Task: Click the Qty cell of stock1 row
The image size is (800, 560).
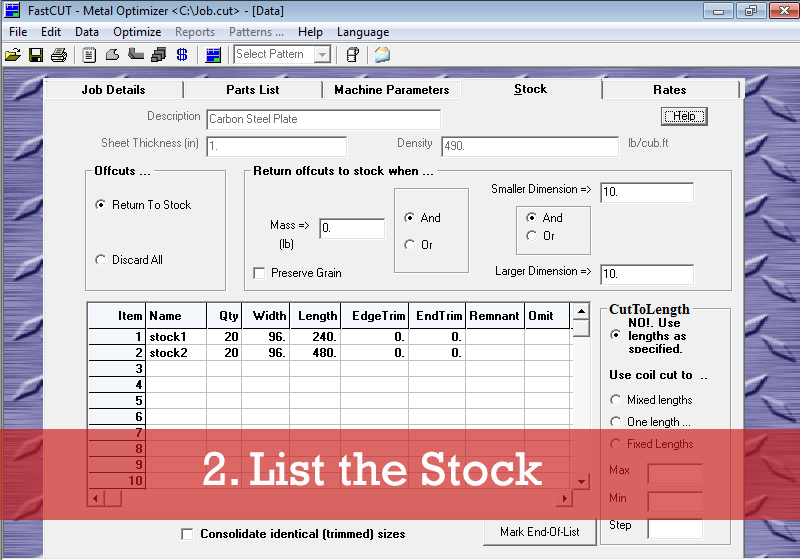Action: 224,337
